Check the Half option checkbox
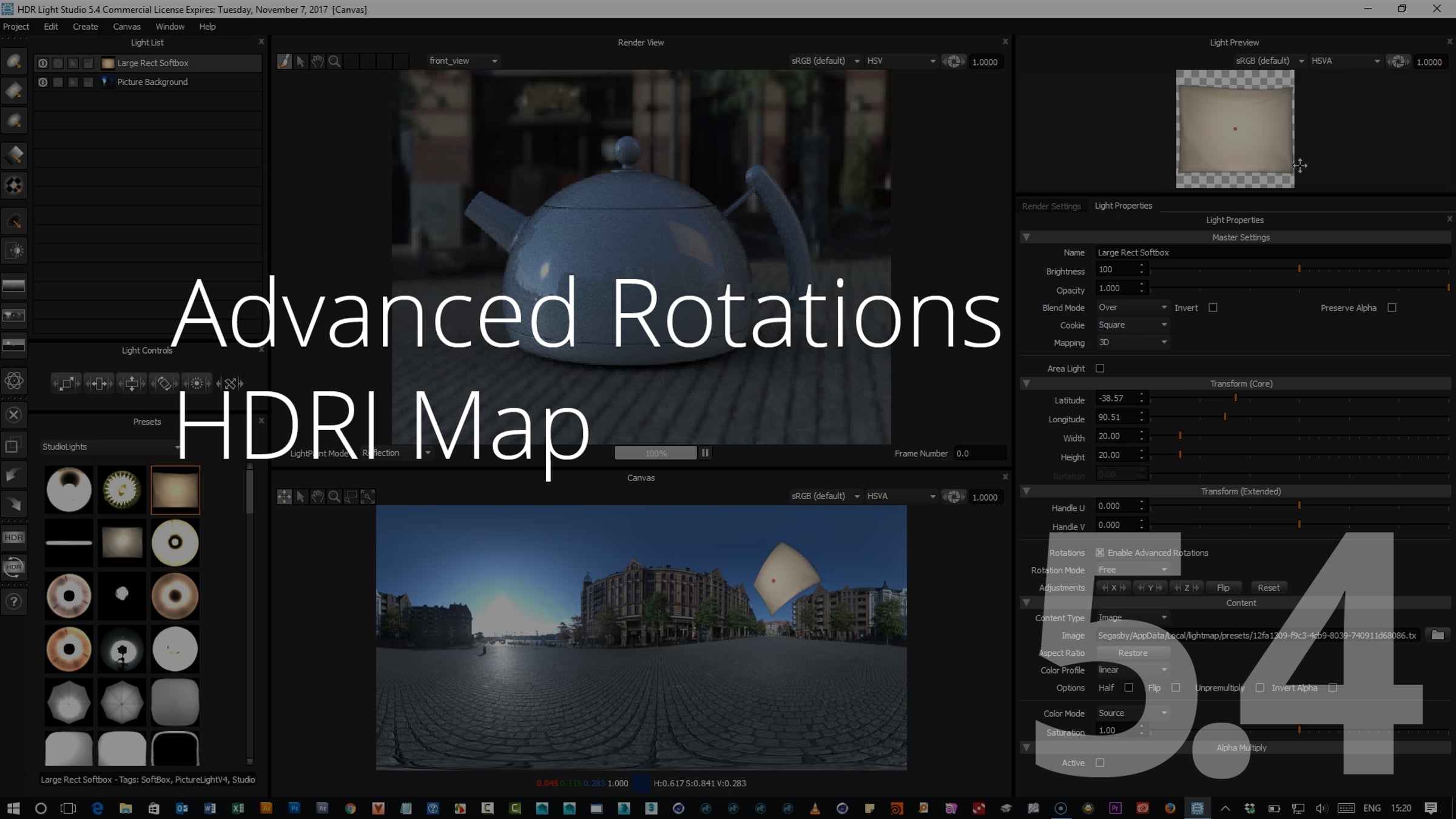The image size is (1456, 819). 1128,687
